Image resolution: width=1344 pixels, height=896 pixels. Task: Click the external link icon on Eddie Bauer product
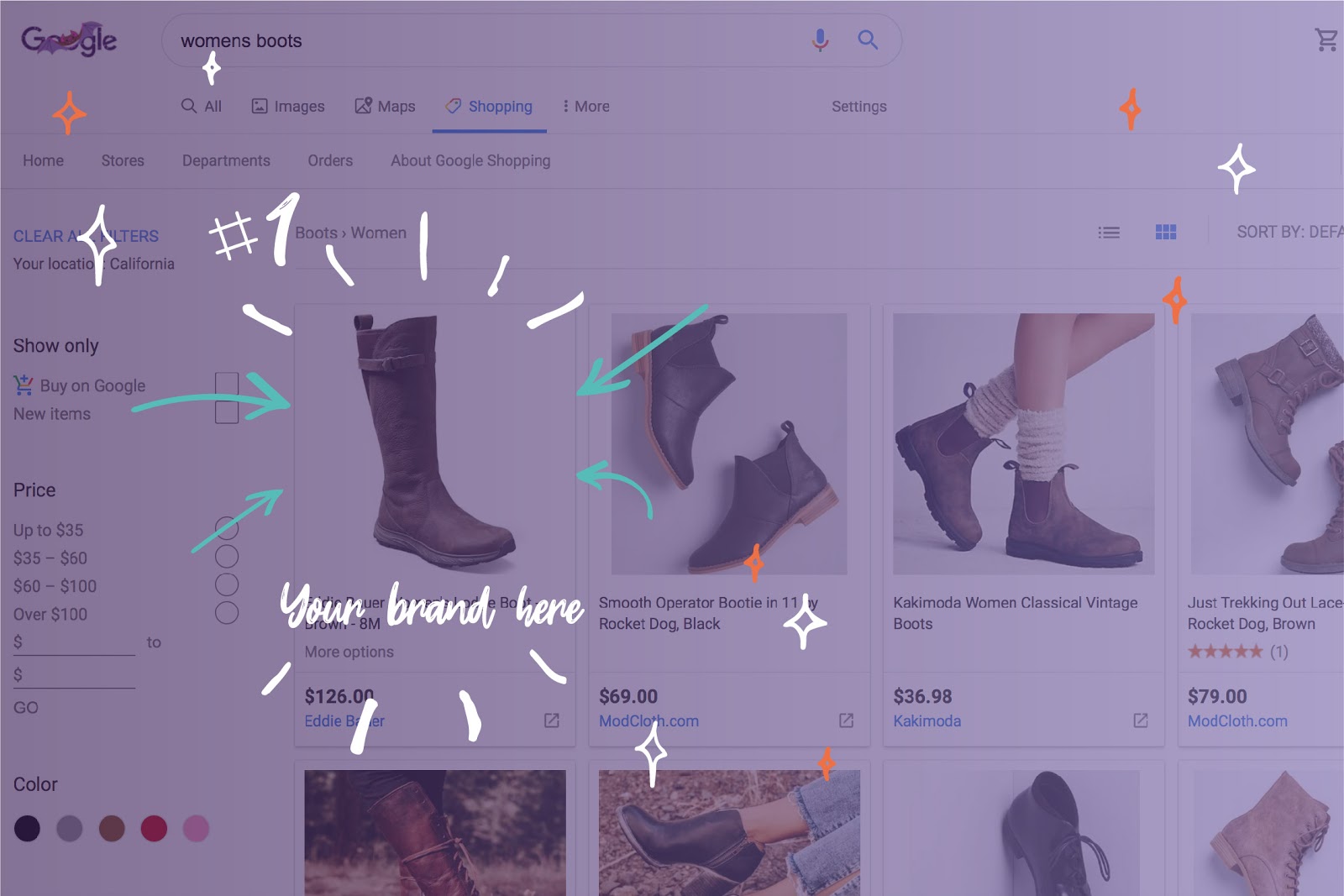[553, 720]
